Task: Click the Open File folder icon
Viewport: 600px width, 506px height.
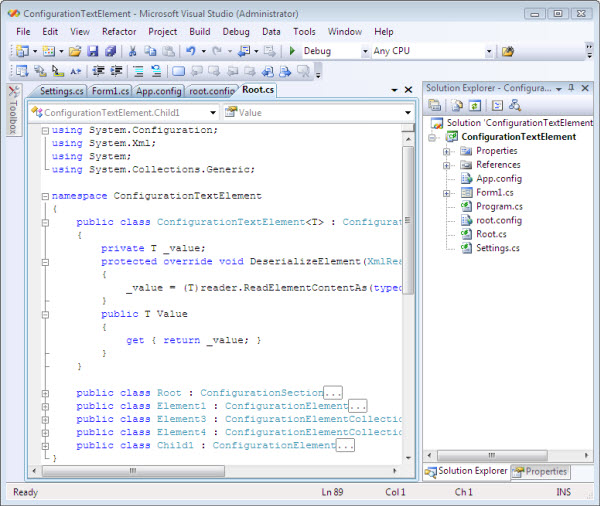Action: [75, 51]
